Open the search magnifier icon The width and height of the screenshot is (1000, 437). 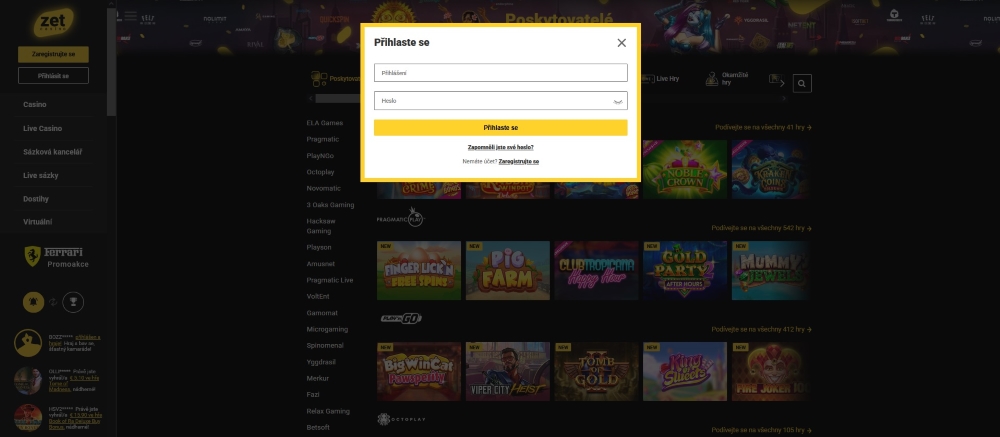802,83
